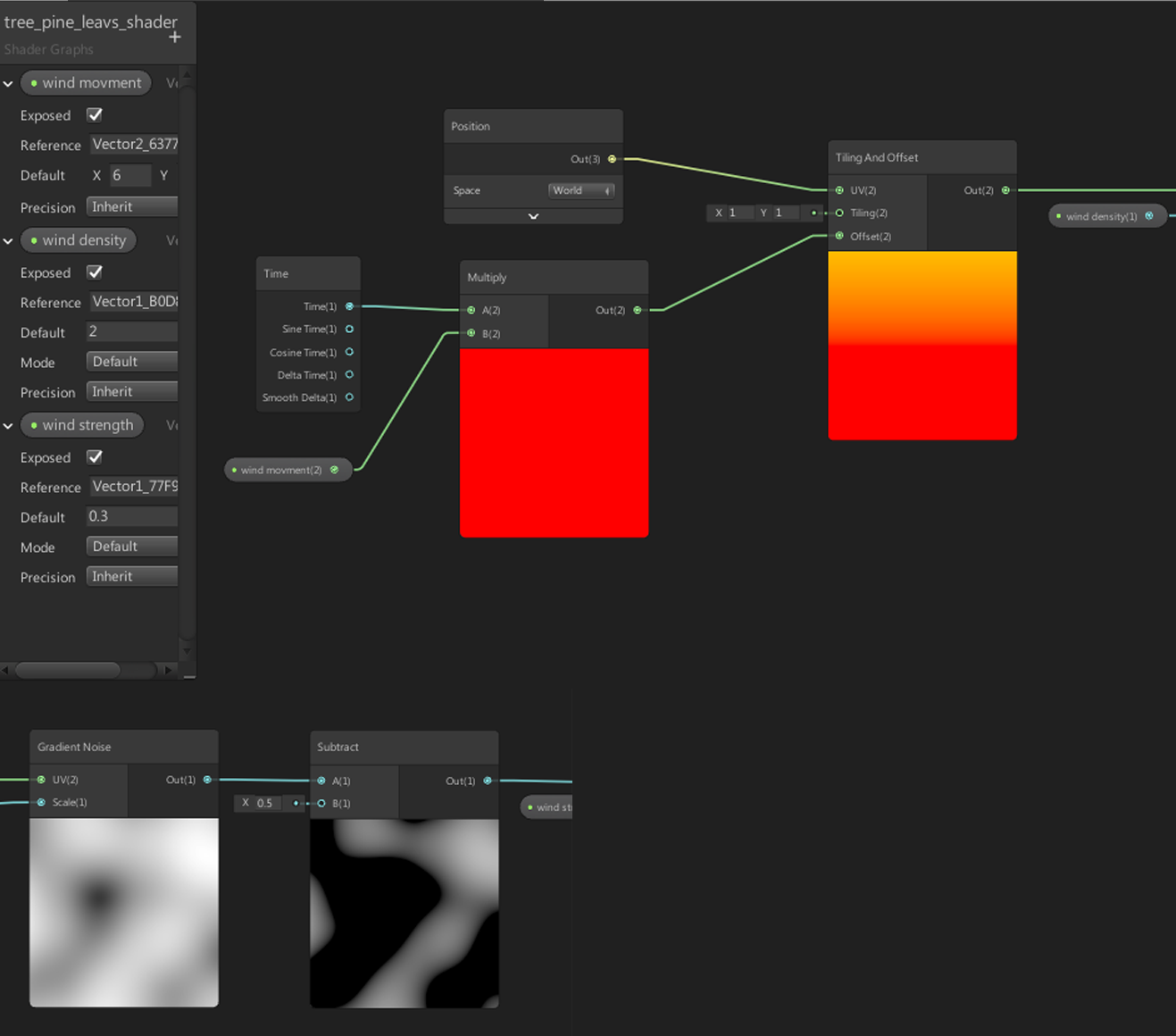The width and height of the screenshot is (1176, 1036).
Task: Click Gradient Noise Out(1) output port
Action: [x=207, y=780]
